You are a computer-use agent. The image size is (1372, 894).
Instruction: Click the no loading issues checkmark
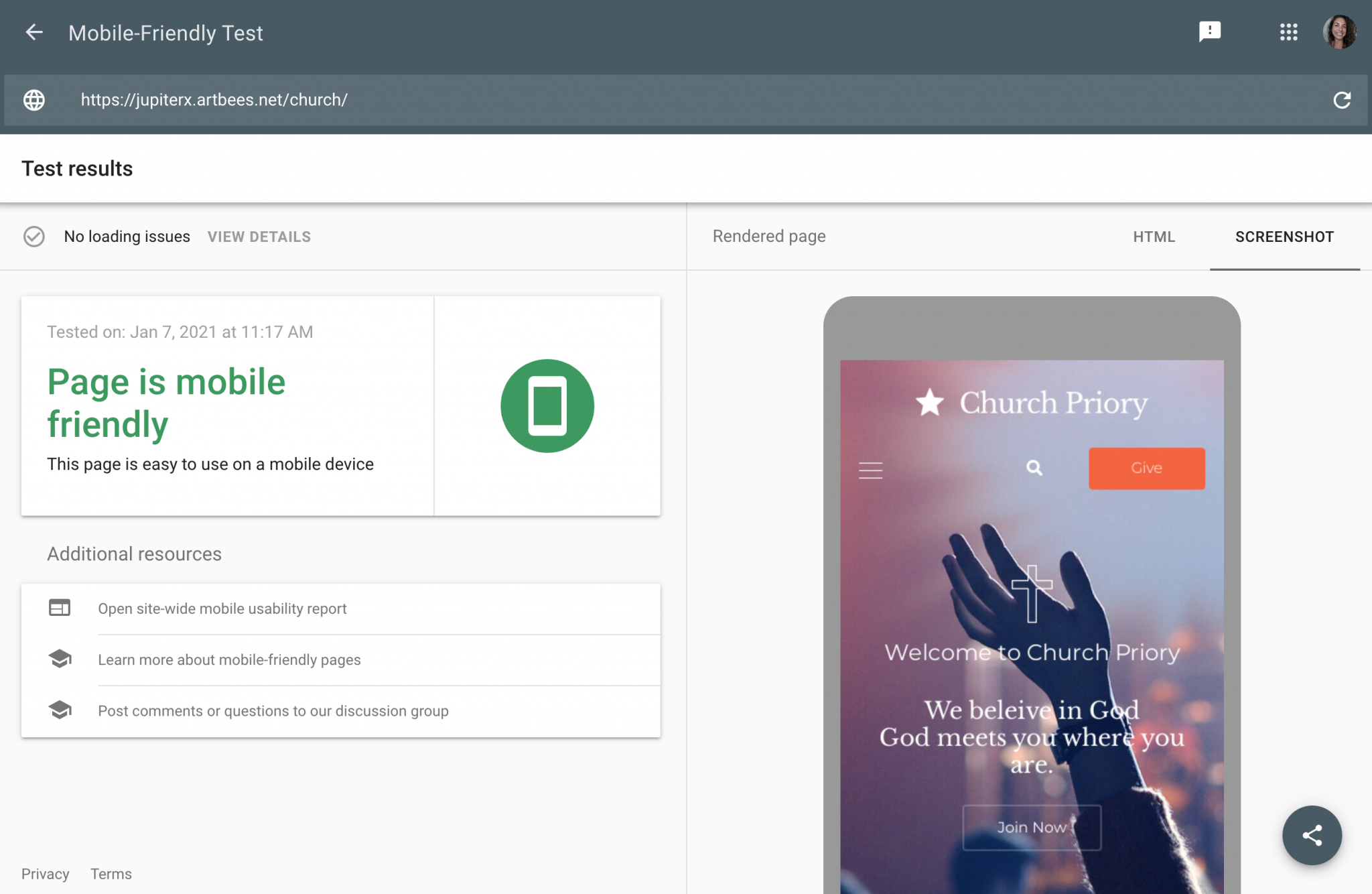click(34, 237)
